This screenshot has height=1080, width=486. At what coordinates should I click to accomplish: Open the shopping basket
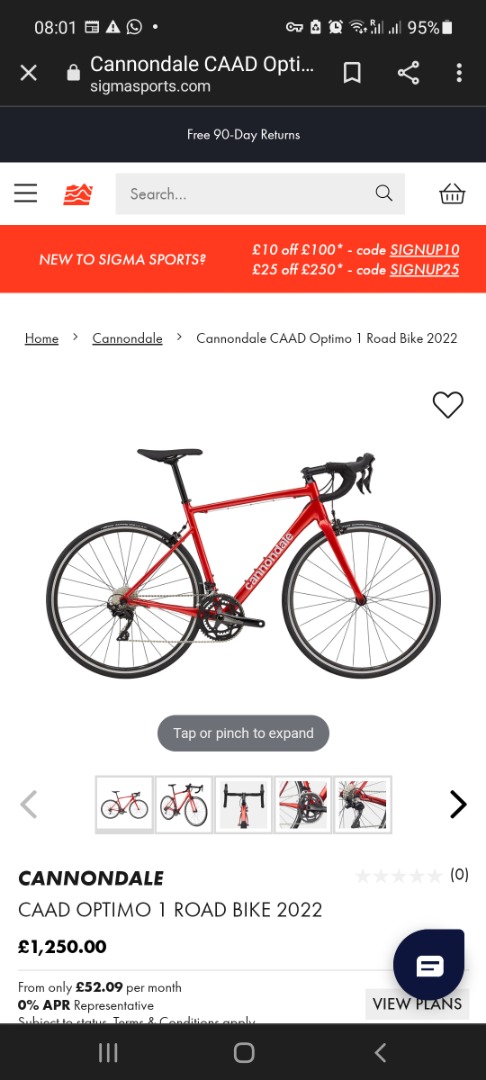click(x=452, y=194)
